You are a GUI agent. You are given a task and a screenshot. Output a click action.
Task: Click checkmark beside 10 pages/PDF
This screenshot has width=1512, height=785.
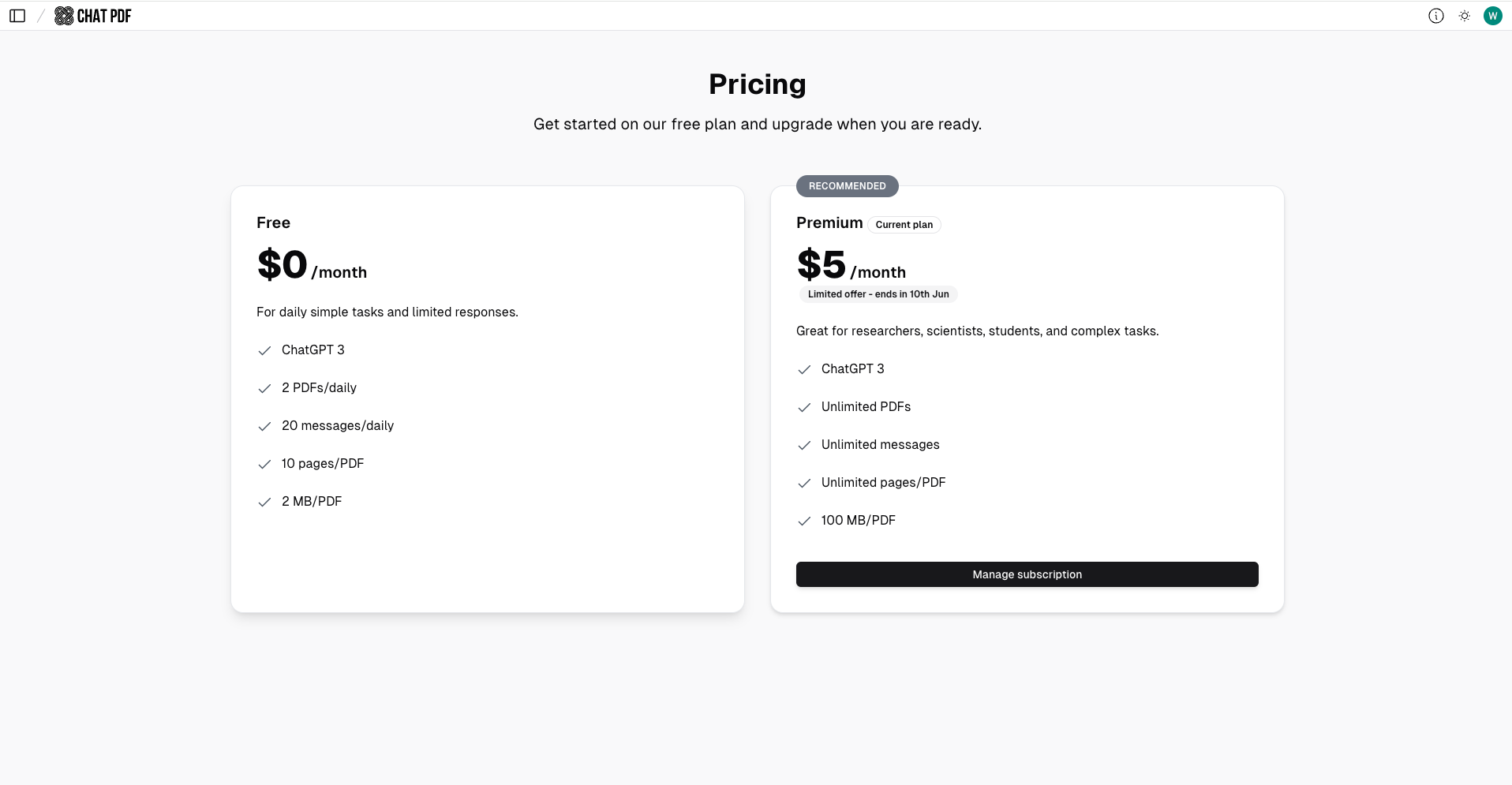(x=264, y=465)
